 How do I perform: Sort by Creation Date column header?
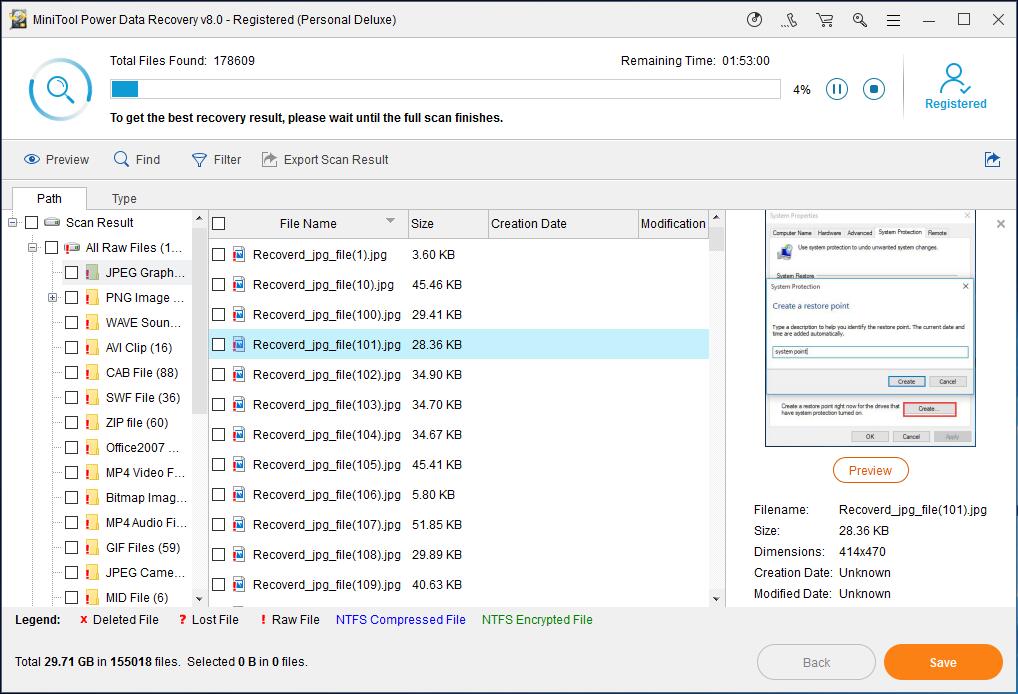[x=563, y=223]
